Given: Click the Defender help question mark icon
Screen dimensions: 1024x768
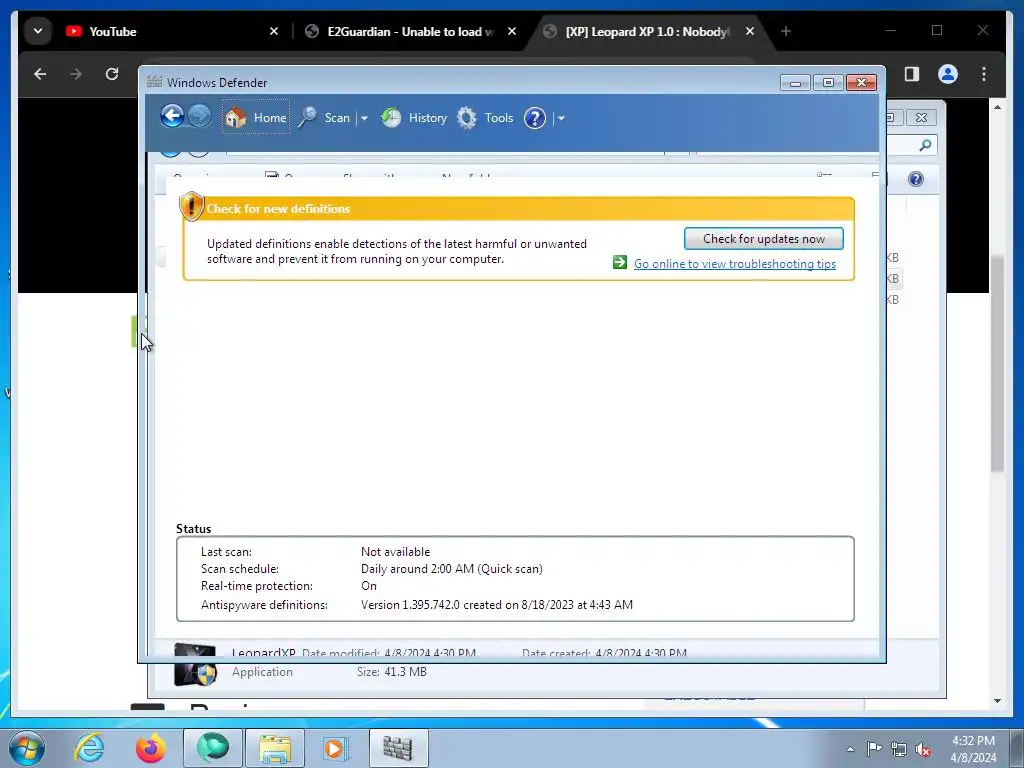Looking at the screenshot, I should click(x=535, y=118).
